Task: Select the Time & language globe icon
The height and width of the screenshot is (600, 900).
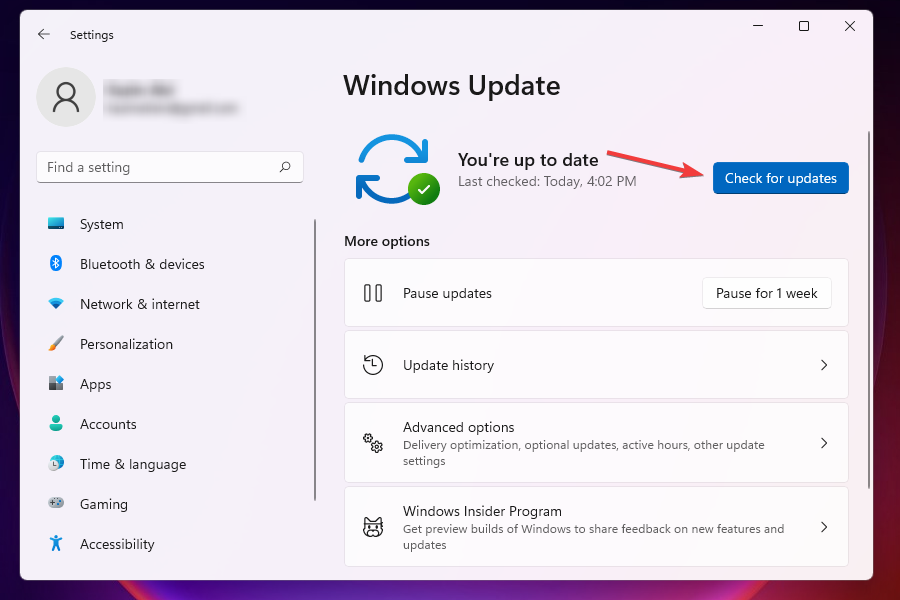Action: (x=56, y=463)
